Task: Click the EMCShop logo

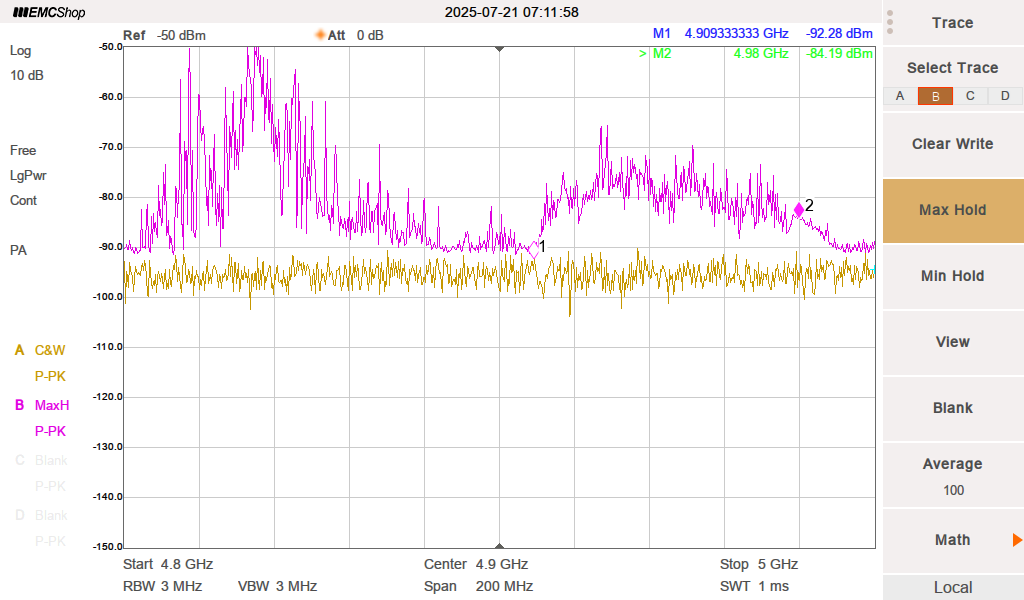Action: point(49,13)
